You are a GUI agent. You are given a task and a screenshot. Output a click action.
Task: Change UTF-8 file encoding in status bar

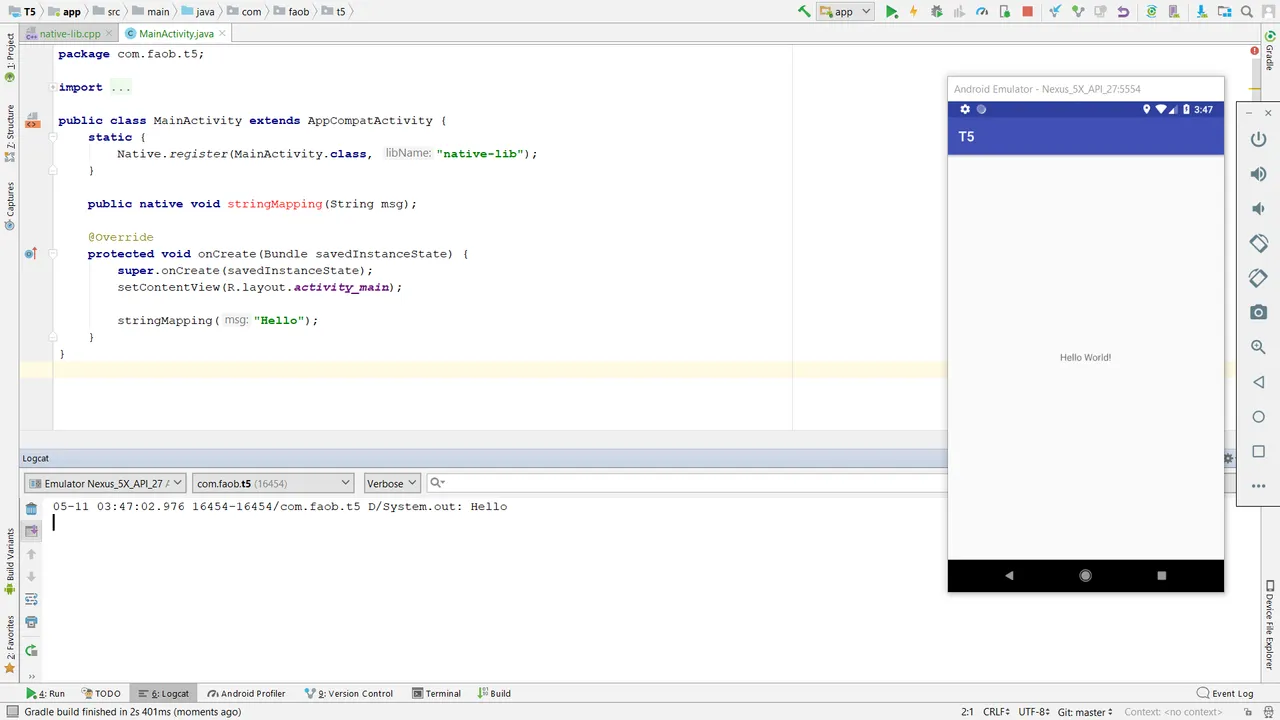1034,712
